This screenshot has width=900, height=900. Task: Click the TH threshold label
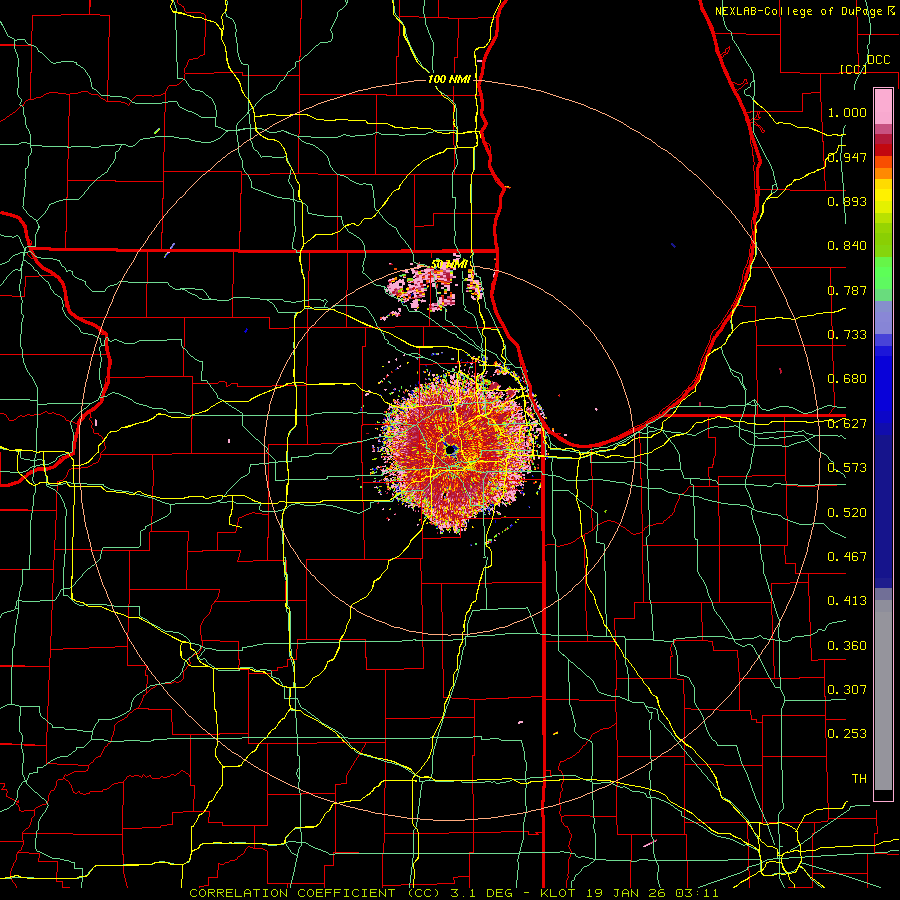[x=859, y=779]
